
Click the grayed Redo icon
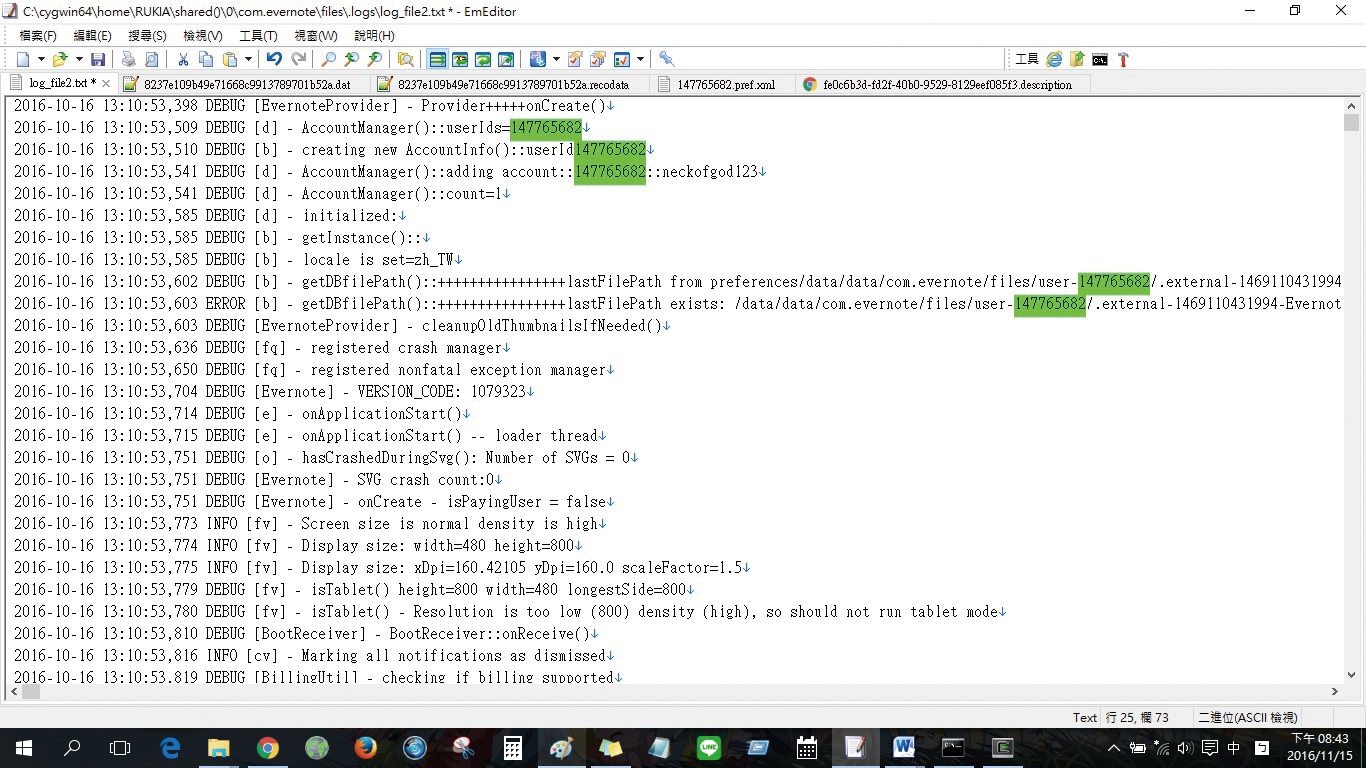(x=298, y=59)
